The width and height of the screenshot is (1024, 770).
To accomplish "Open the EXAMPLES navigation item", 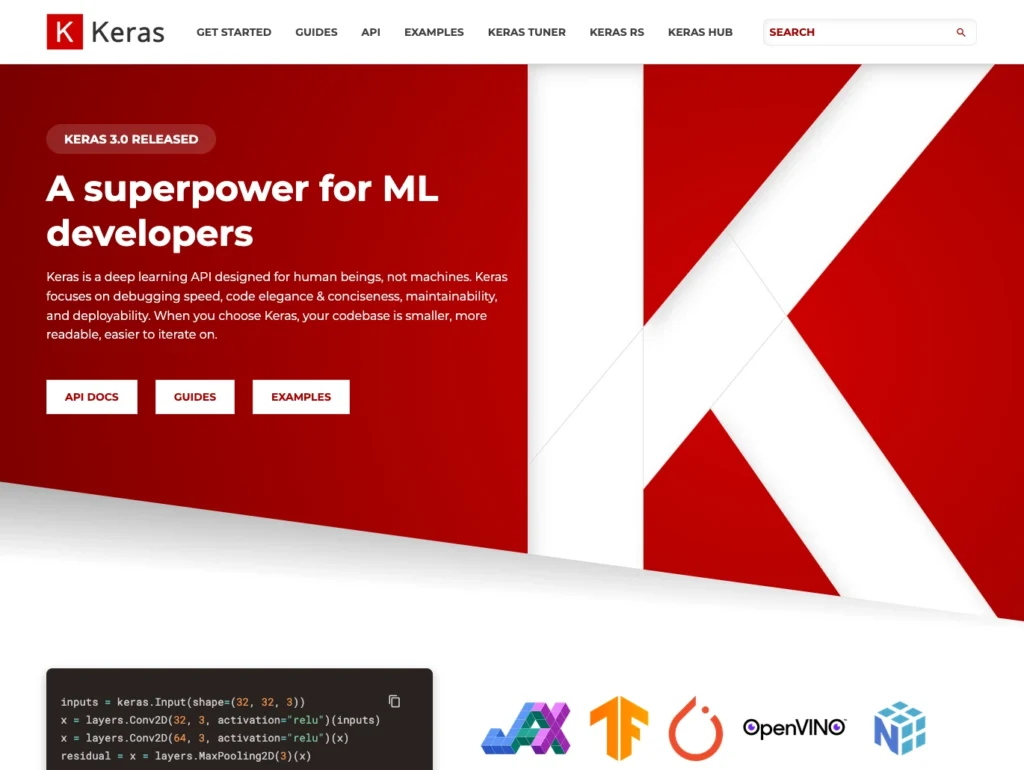I will [x=434, y=32].
